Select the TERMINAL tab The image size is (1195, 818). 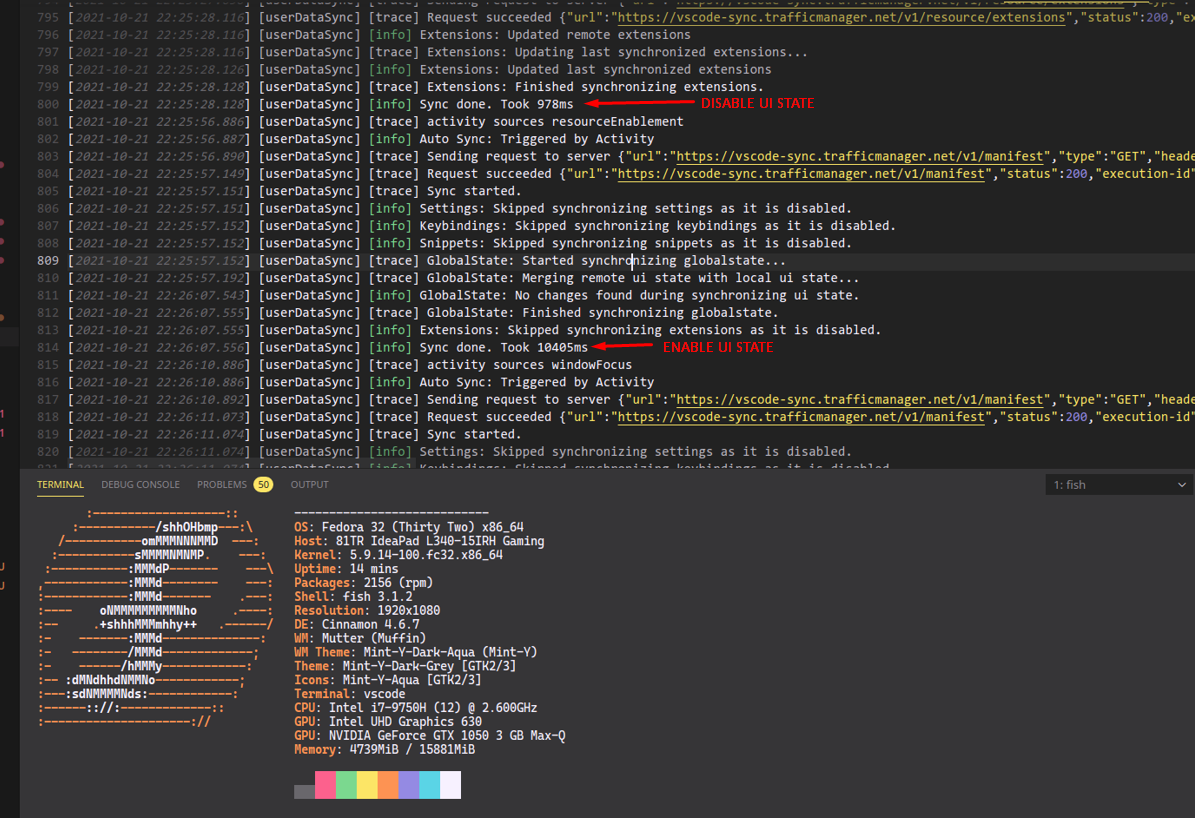(60, 484)
